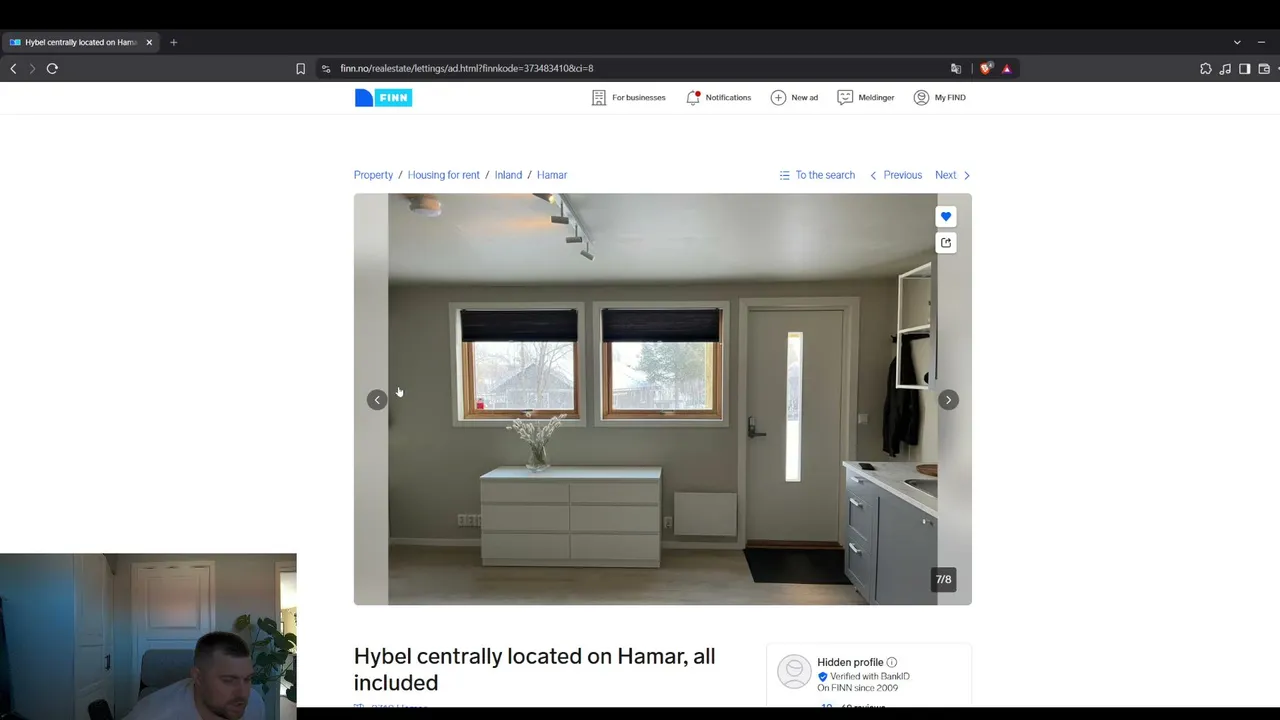Reload the page with the refresh icon
This screenshot has width=1280, height=720.
coord(52,68)
